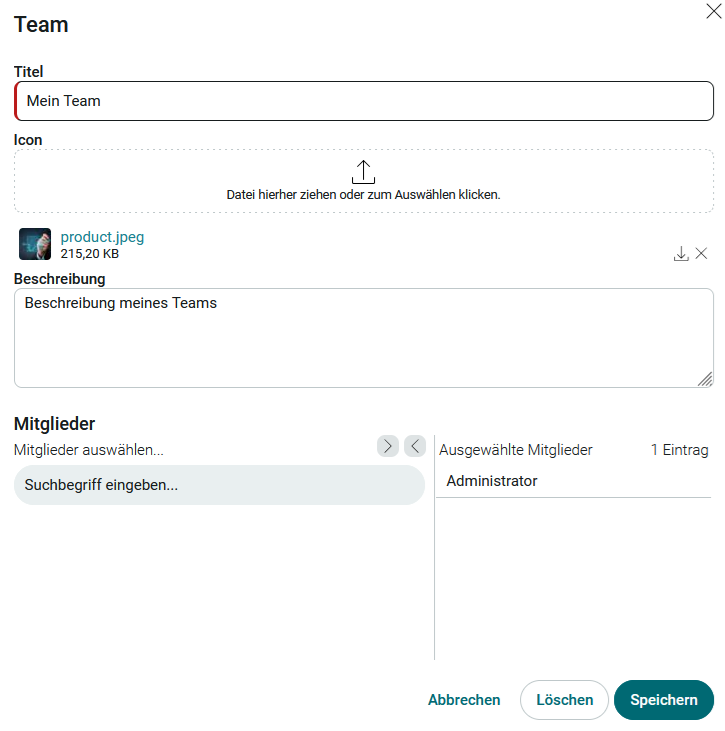Click the left chevron to remove members
Viewport: 725px width, 731px height.
[415, 446]
